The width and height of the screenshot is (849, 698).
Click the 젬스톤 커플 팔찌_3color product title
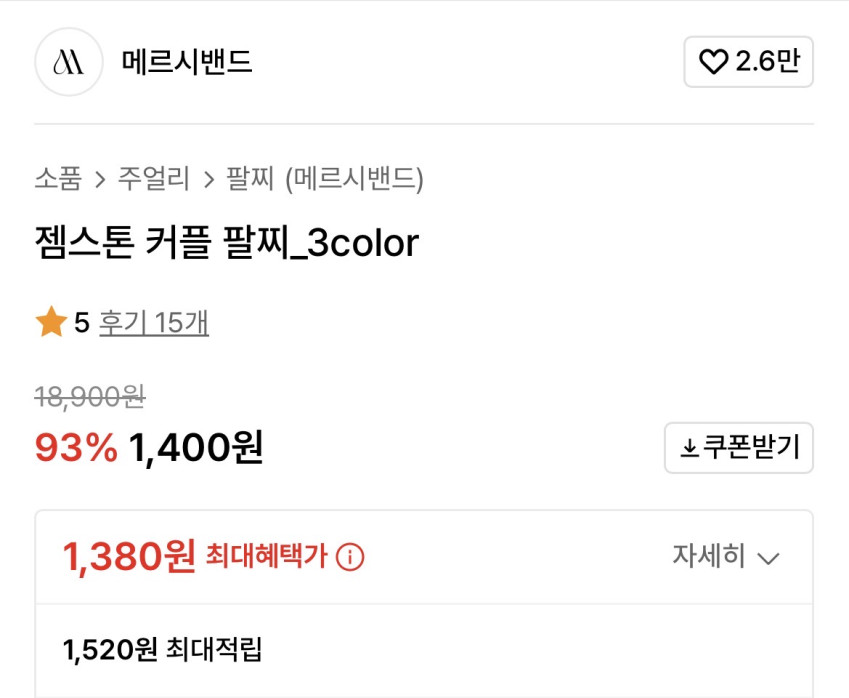click(226, 243)
